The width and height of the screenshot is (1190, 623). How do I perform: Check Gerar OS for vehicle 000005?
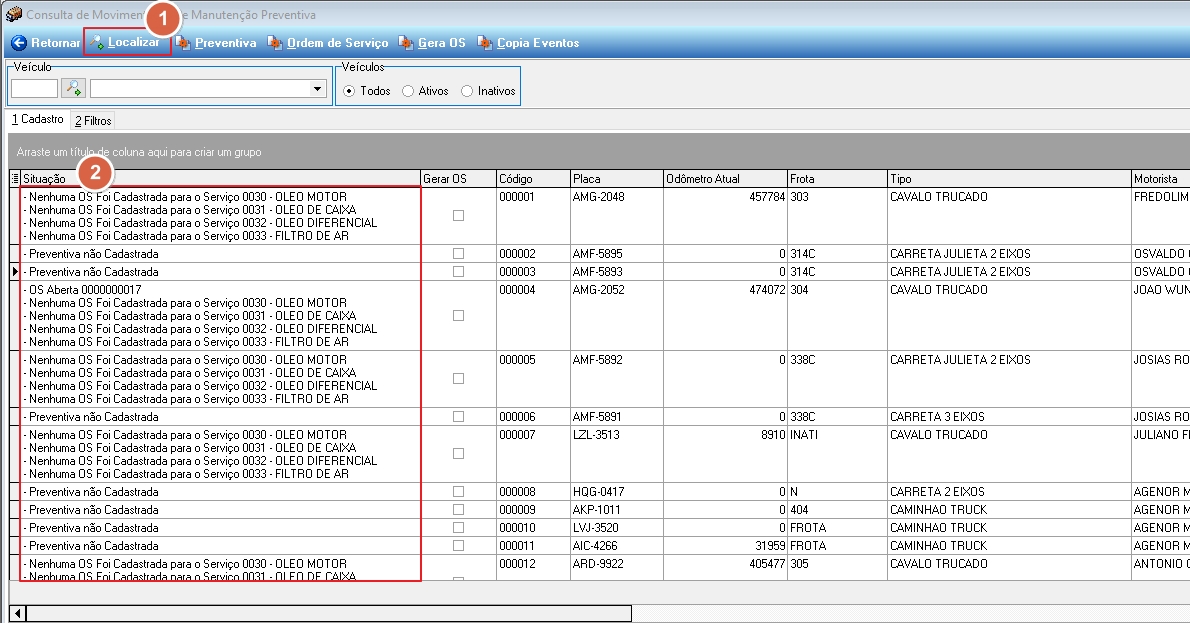[458, 379]
